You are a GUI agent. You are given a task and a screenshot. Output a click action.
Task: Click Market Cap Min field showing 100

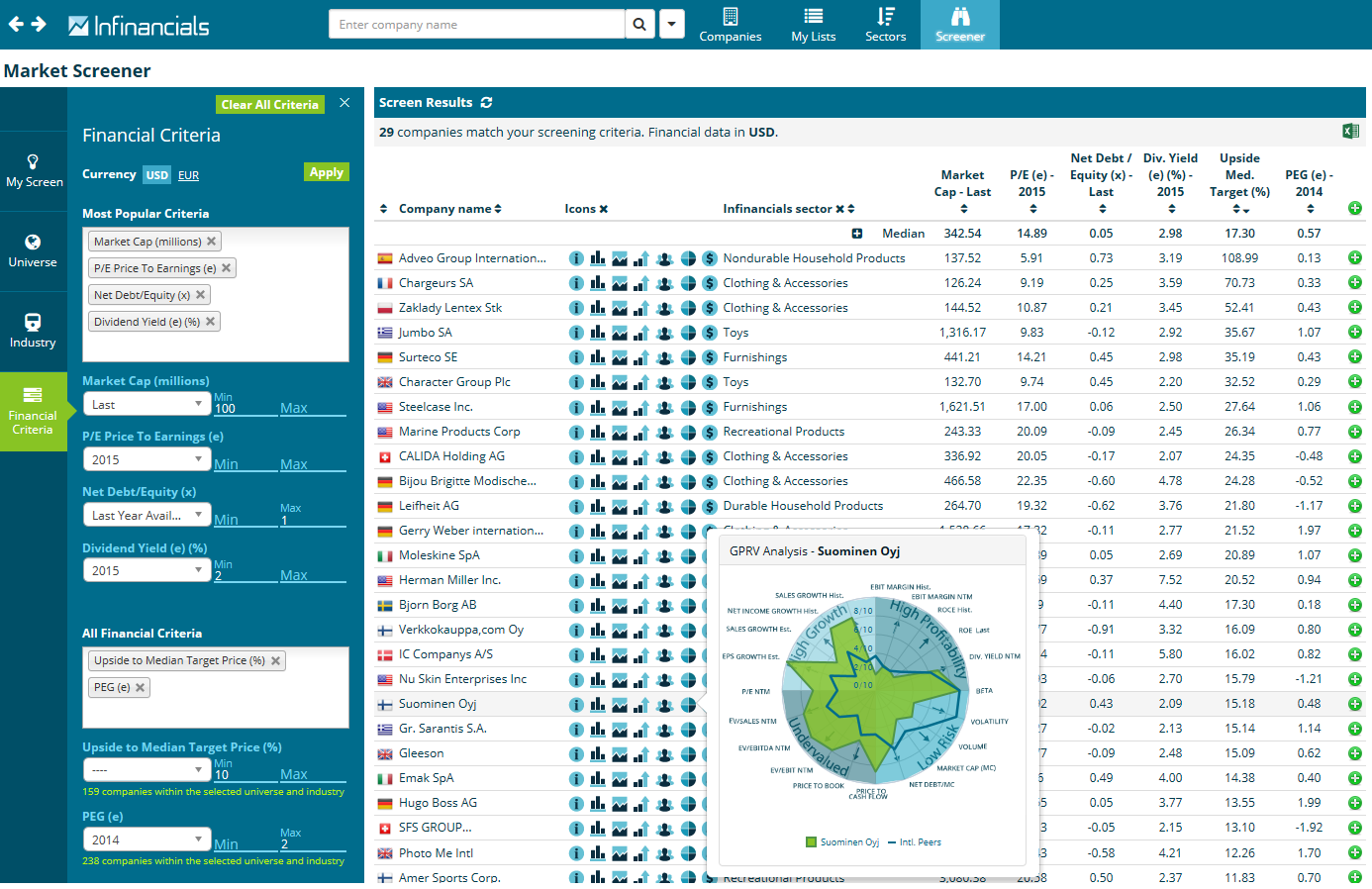click(x=245, y=408)
